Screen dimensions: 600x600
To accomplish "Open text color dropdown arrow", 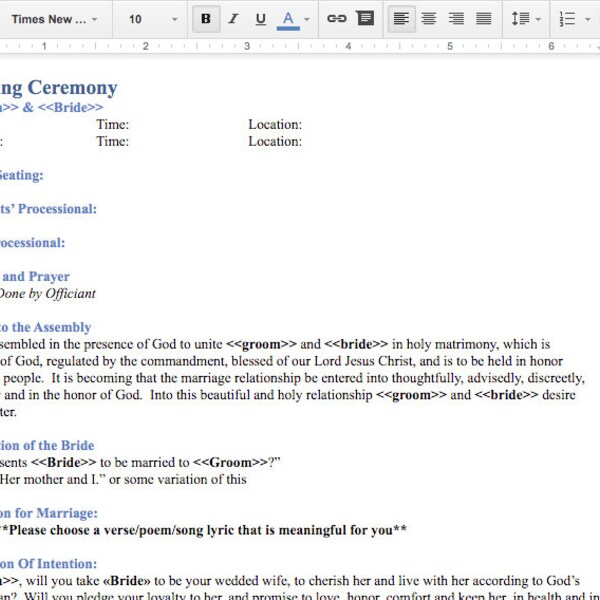I will (x=307, y=19).
